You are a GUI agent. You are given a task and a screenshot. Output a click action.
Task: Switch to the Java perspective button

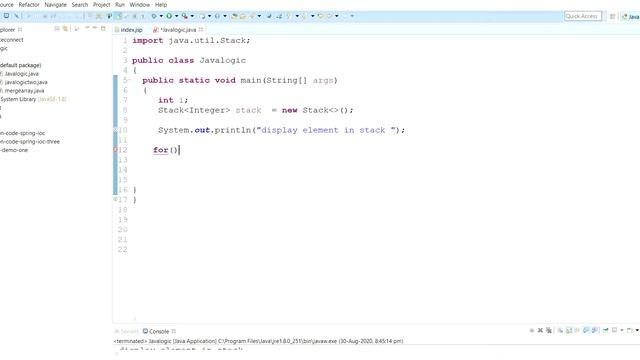[x=631, y=16]
